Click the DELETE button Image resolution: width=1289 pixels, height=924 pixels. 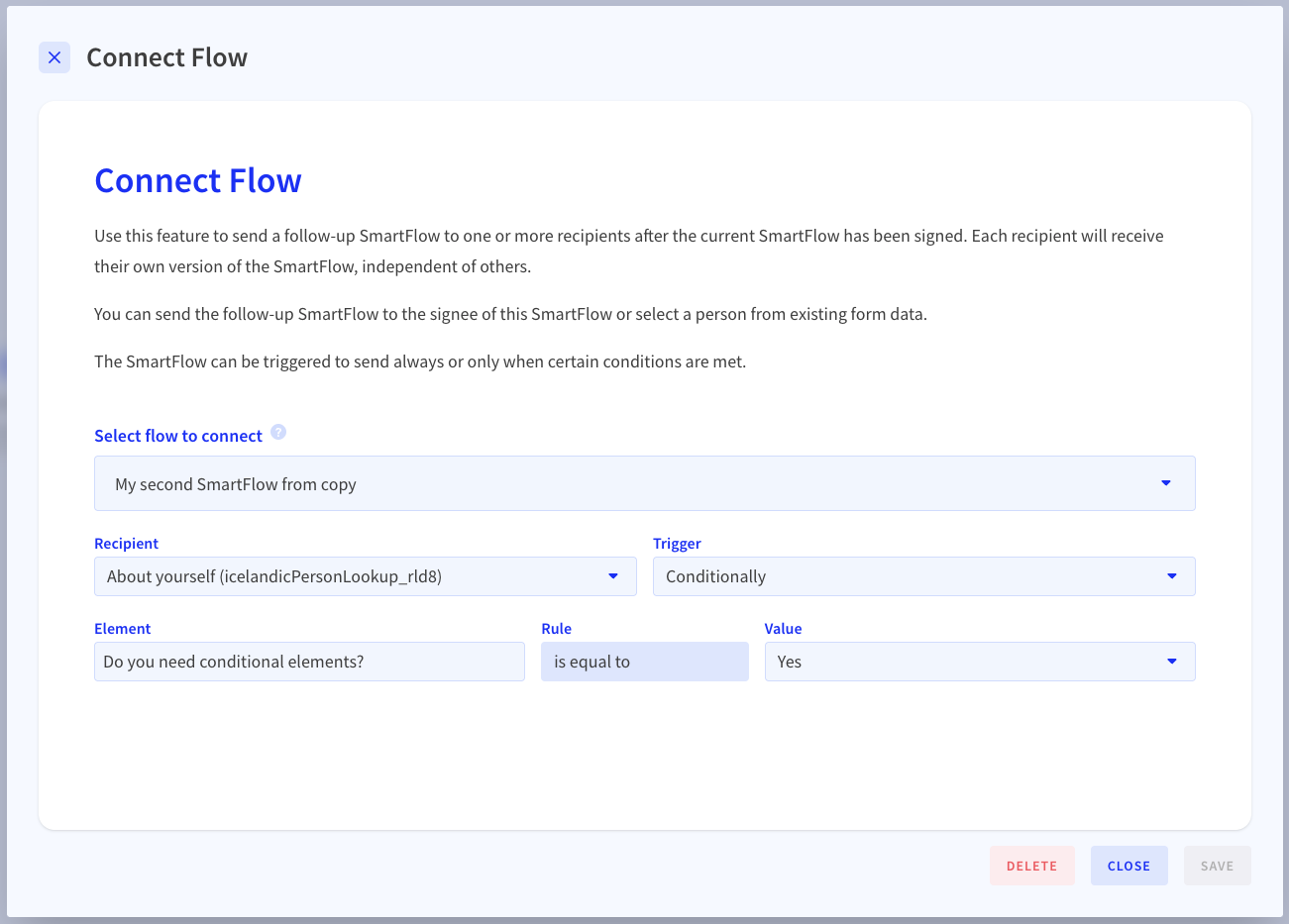click(1031, 866)
